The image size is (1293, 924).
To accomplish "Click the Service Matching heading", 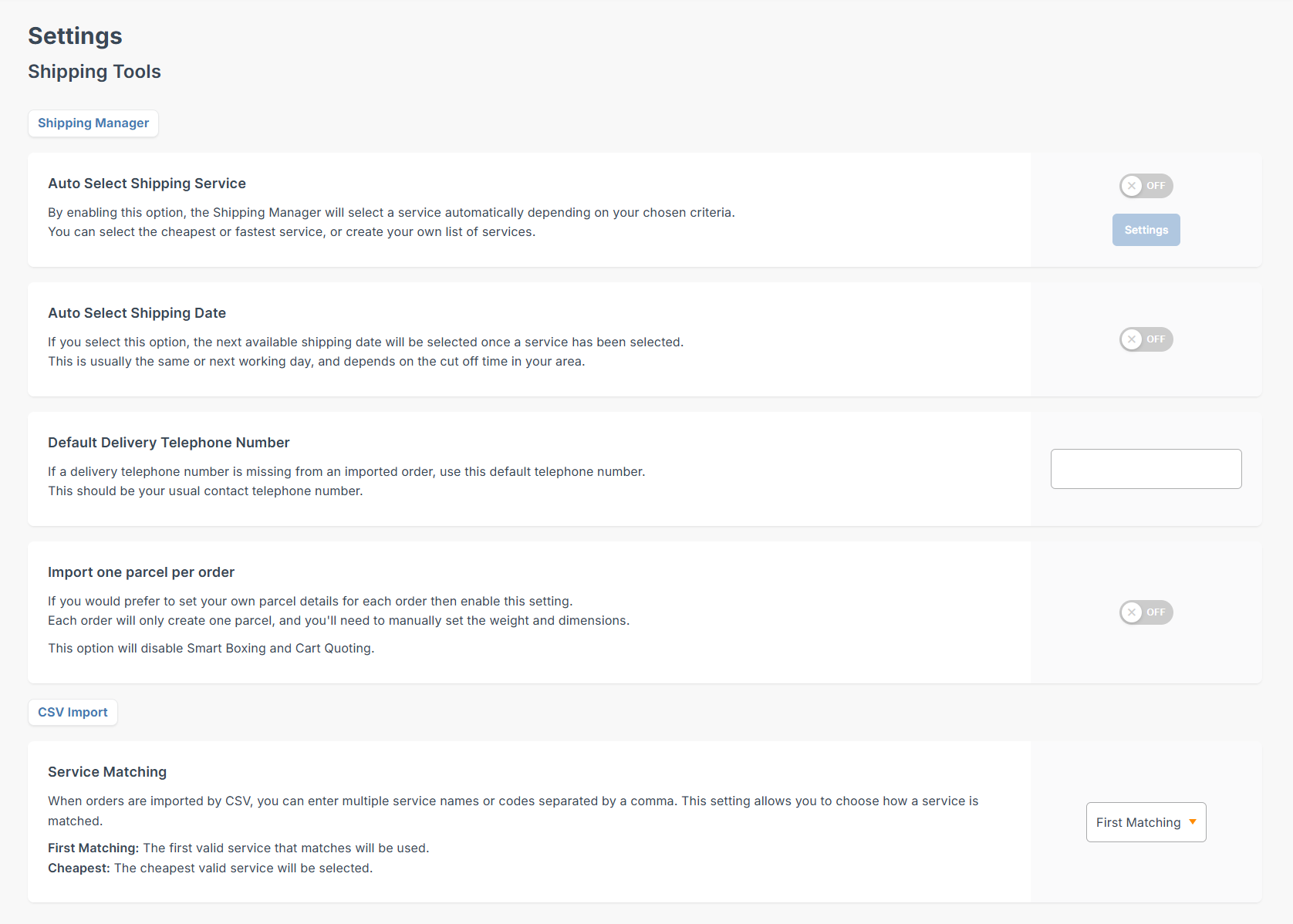I will coord(107,771).
